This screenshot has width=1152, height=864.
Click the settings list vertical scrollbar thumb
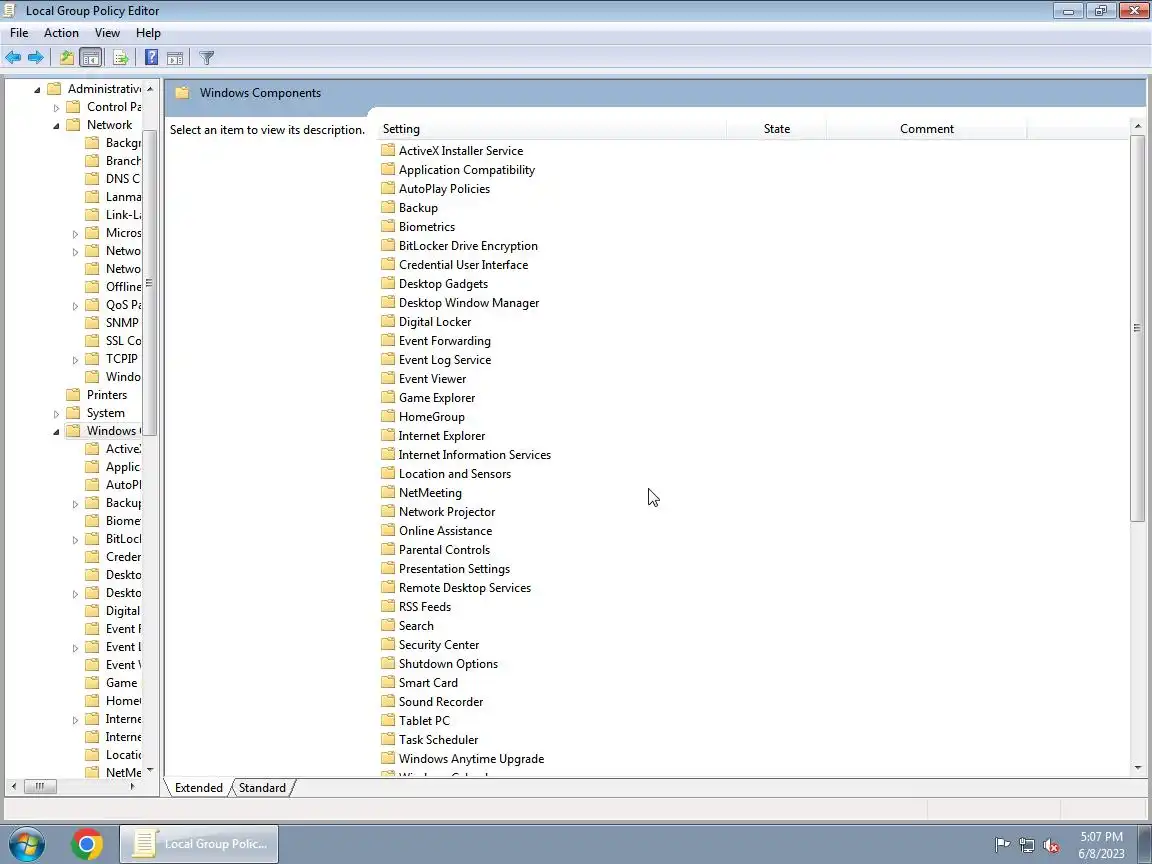pyautogui.click(x=1137, y=328)
